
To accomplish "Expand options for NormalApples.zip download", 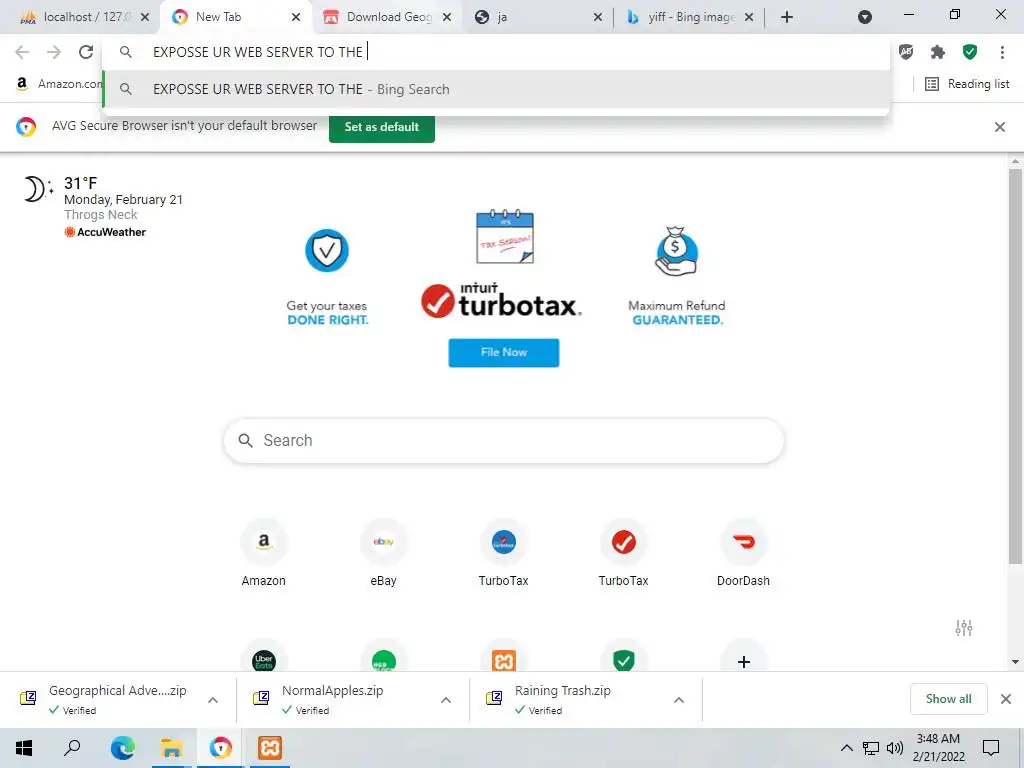I will pos(446,700).
